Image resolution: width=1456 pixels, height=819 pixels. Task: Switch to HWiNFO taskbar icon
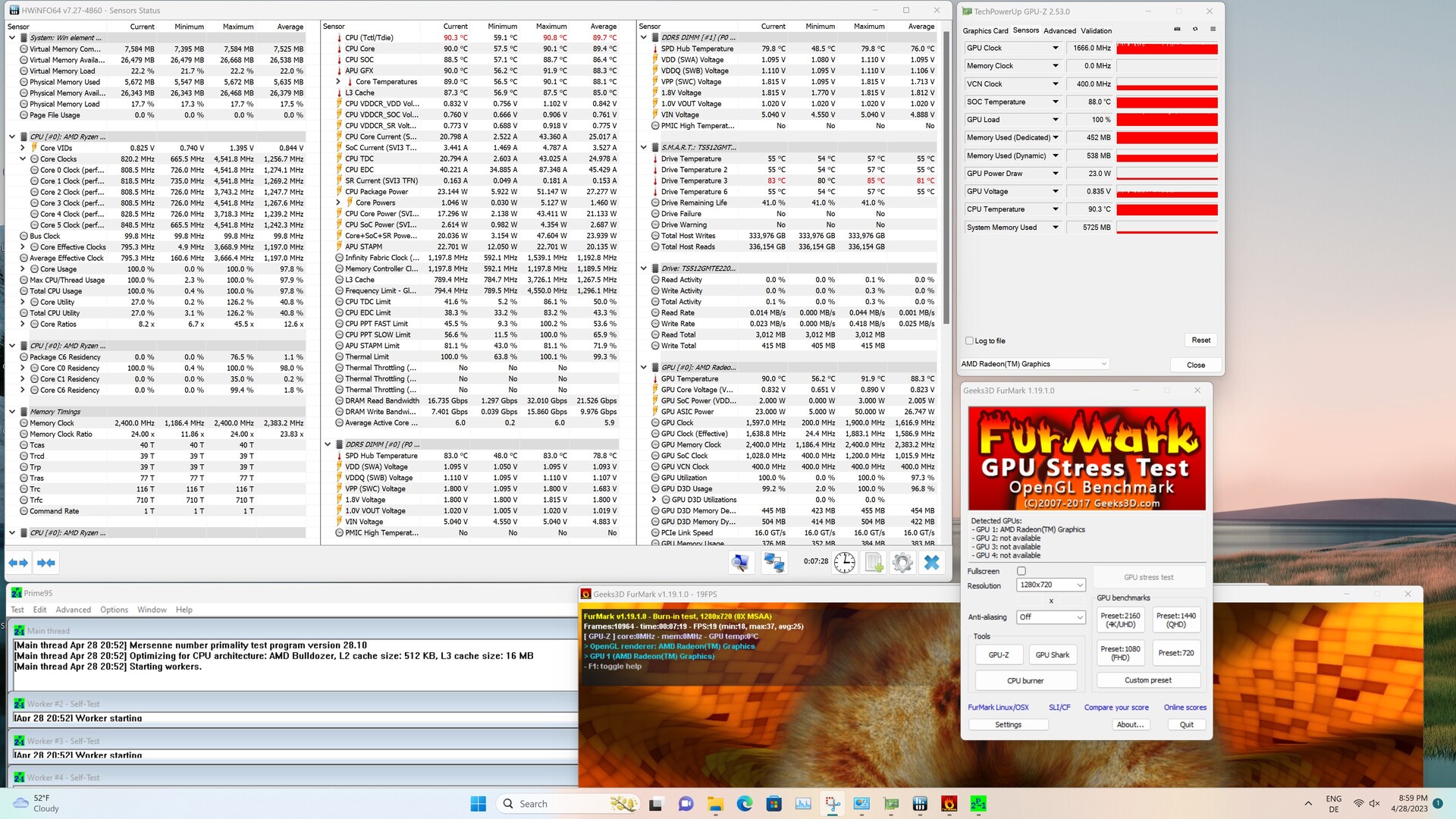[x=920, y=804]
